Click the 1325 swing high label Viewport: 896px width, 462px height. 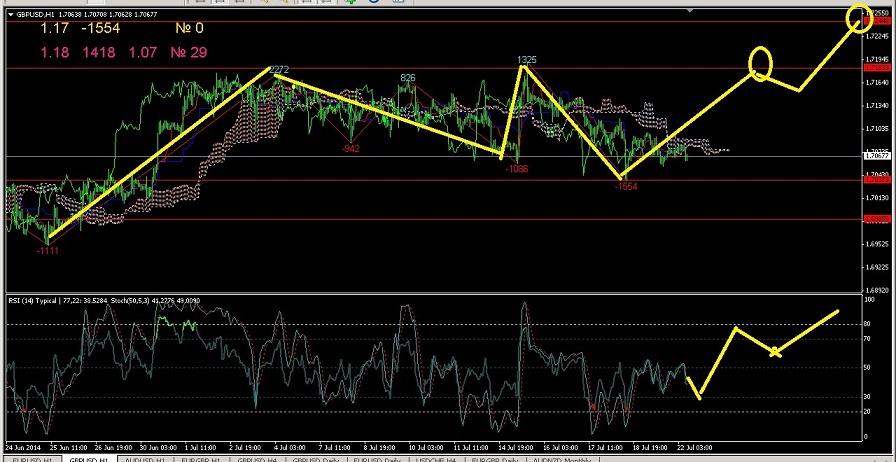coord(527,61)
